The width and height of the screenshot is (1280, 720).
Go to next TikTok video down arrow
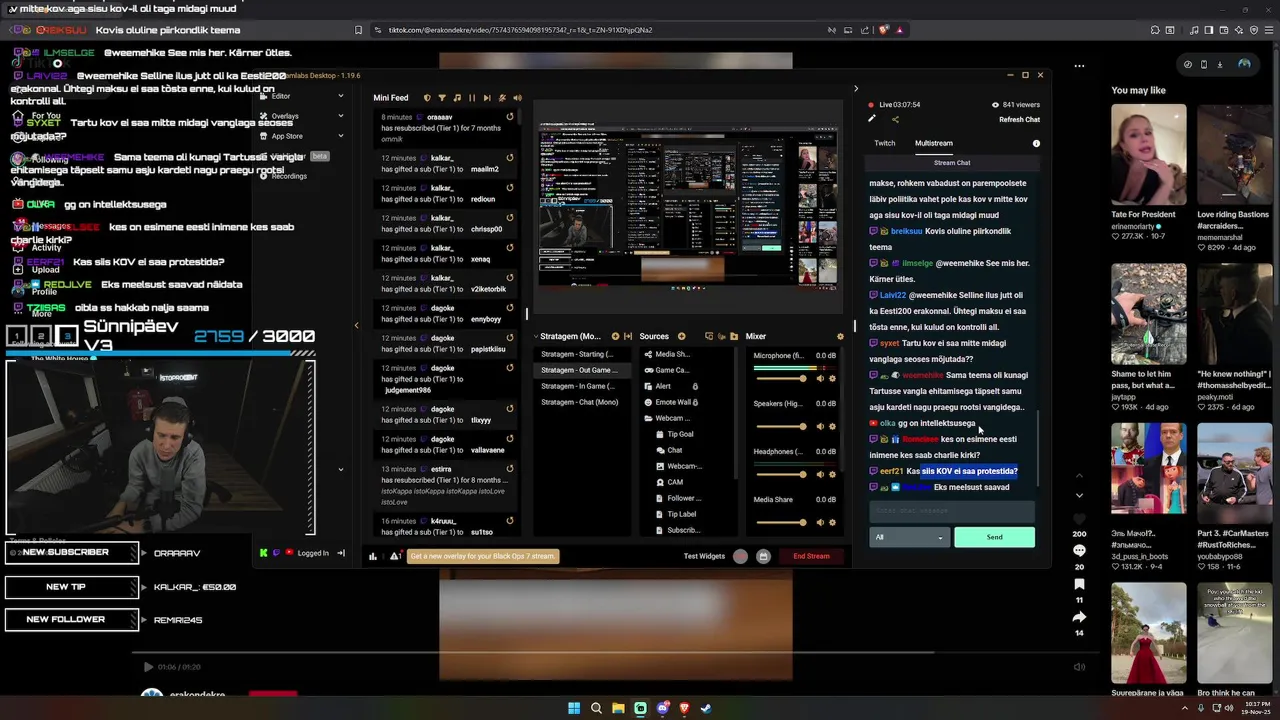coord(1079,495)
